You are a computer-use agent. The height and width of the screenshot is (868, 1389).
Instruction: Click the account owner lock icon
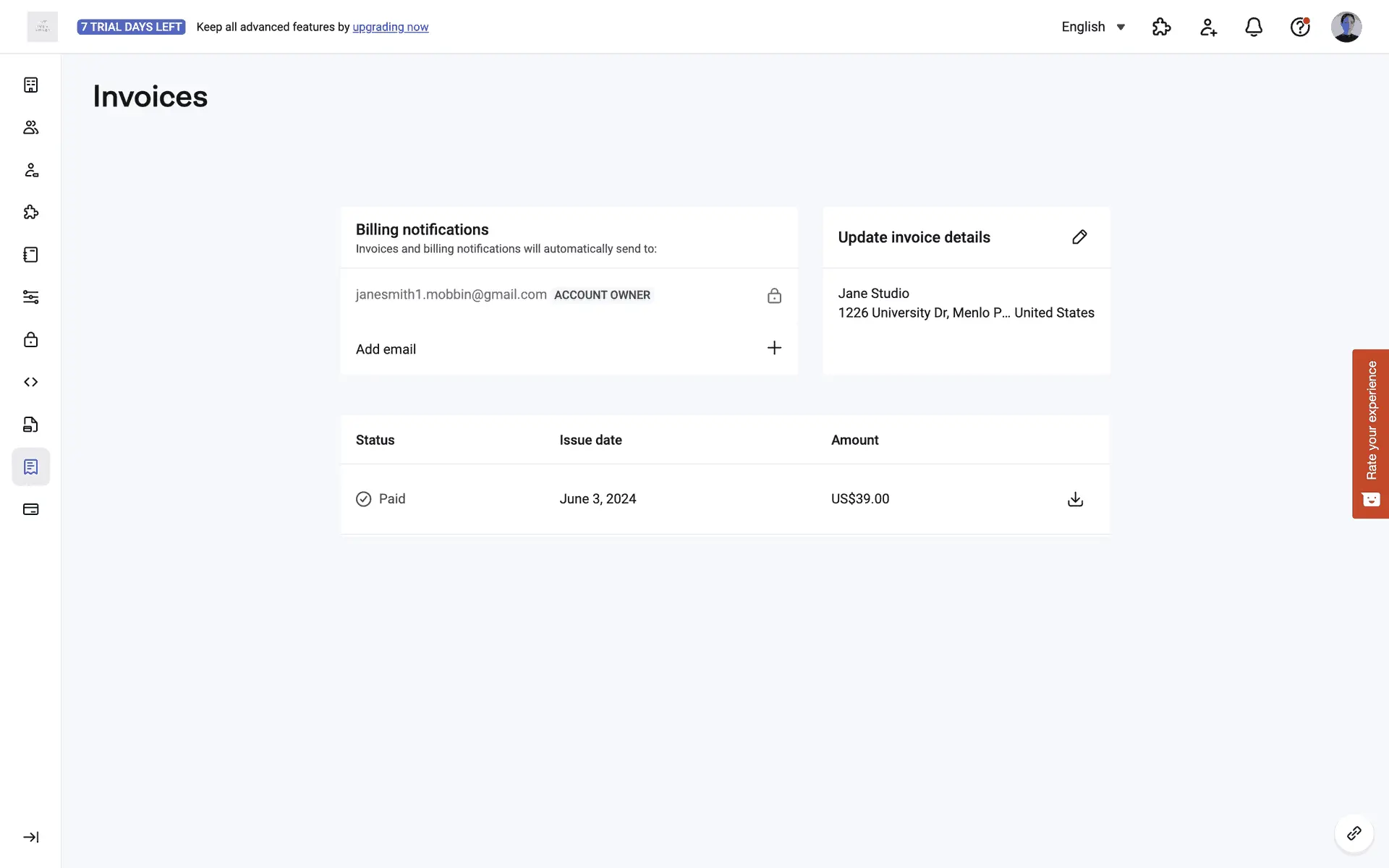tap(774, 296)
